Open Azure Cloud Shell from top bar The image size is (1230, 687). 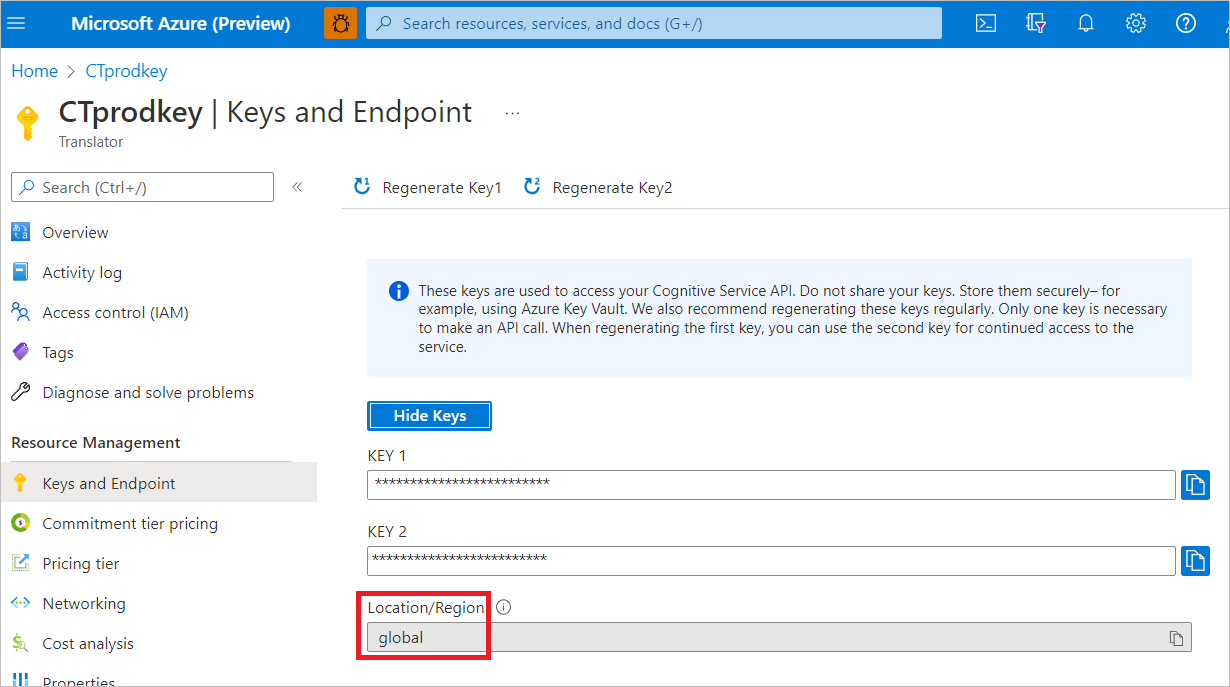click(985, 22)
